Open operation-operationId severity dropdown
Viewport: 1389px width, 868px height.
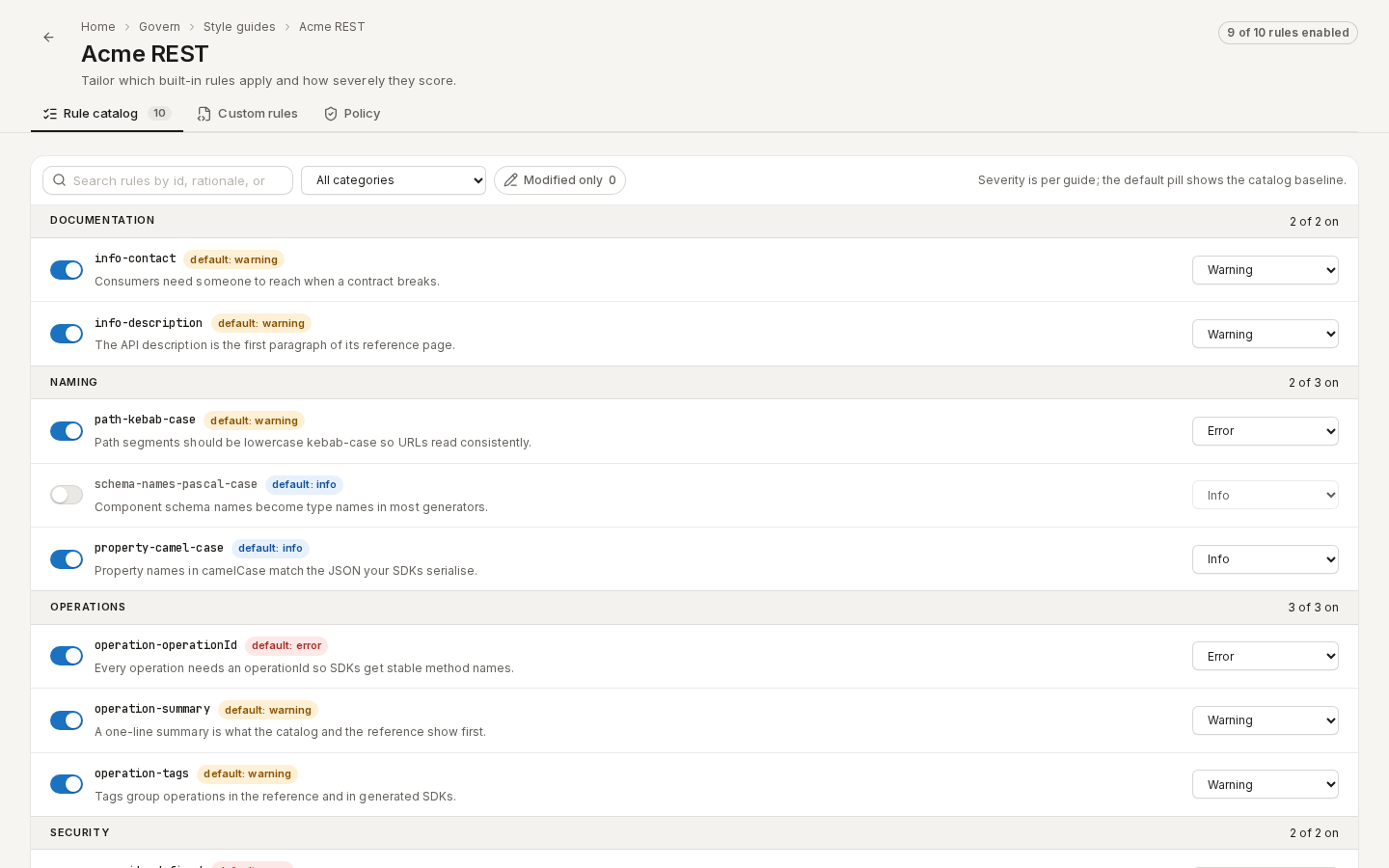coord(1266,656)
